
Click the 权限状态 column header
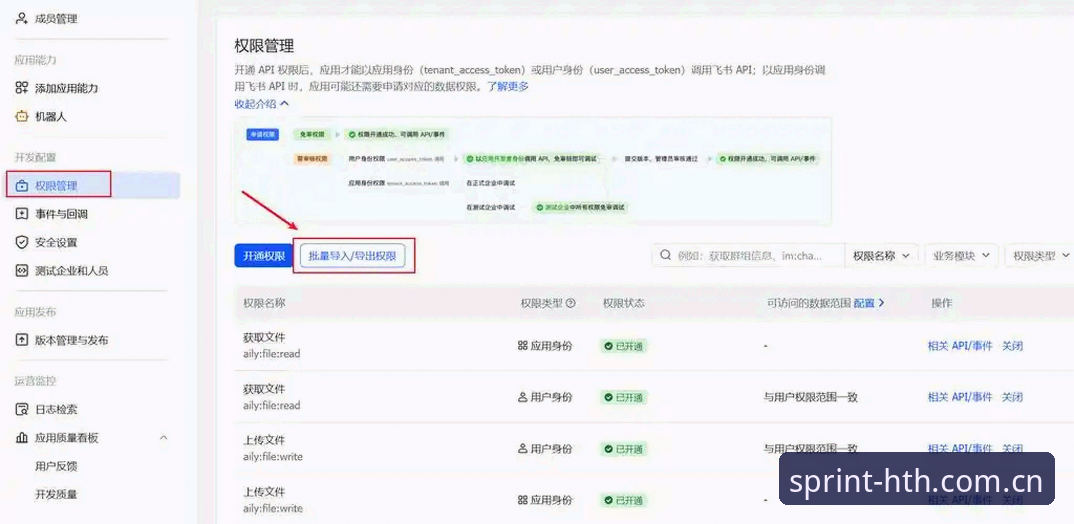(x=623, y=303)
